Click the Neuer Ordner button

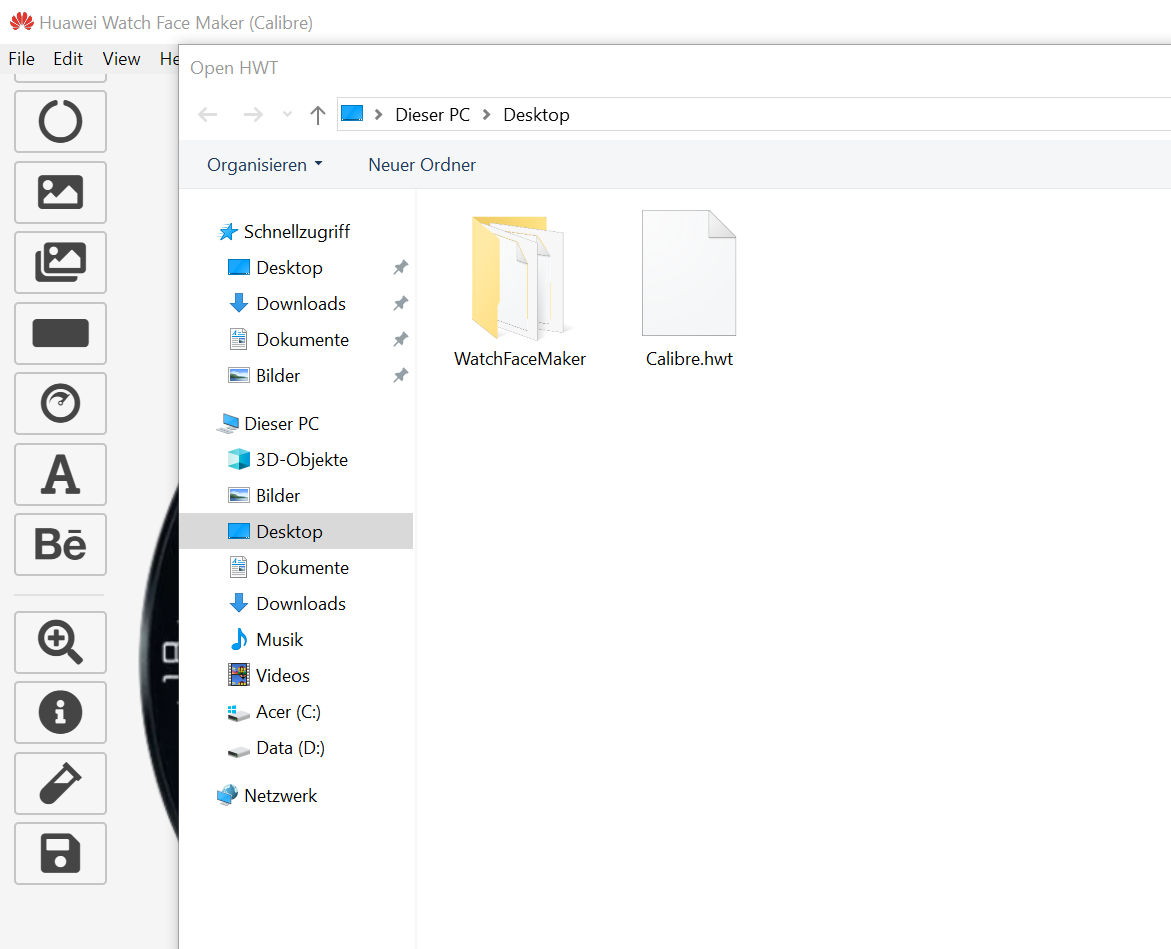(x=422, y=165)
